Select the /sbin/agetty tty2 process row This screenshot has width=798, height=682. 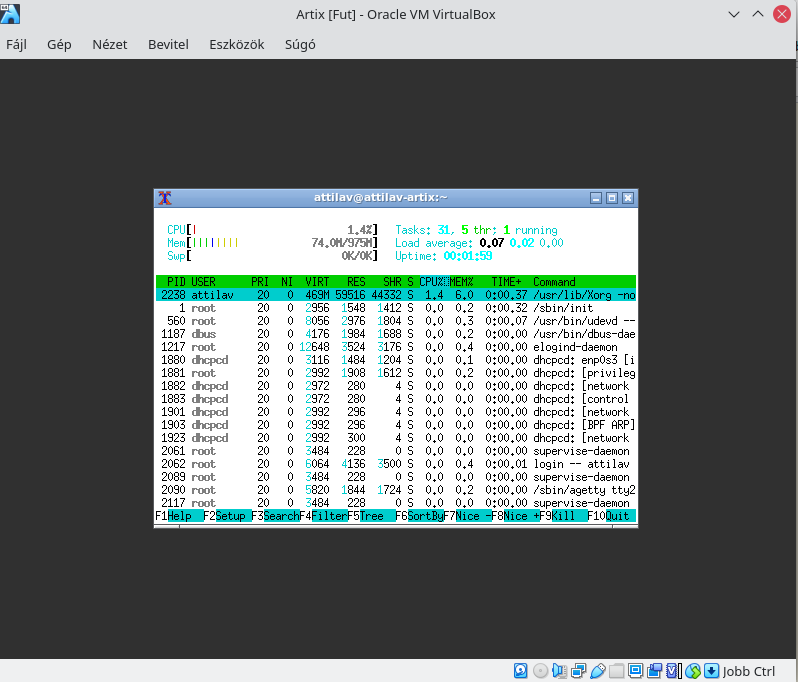pyautogui.click(x=396, y=490)
